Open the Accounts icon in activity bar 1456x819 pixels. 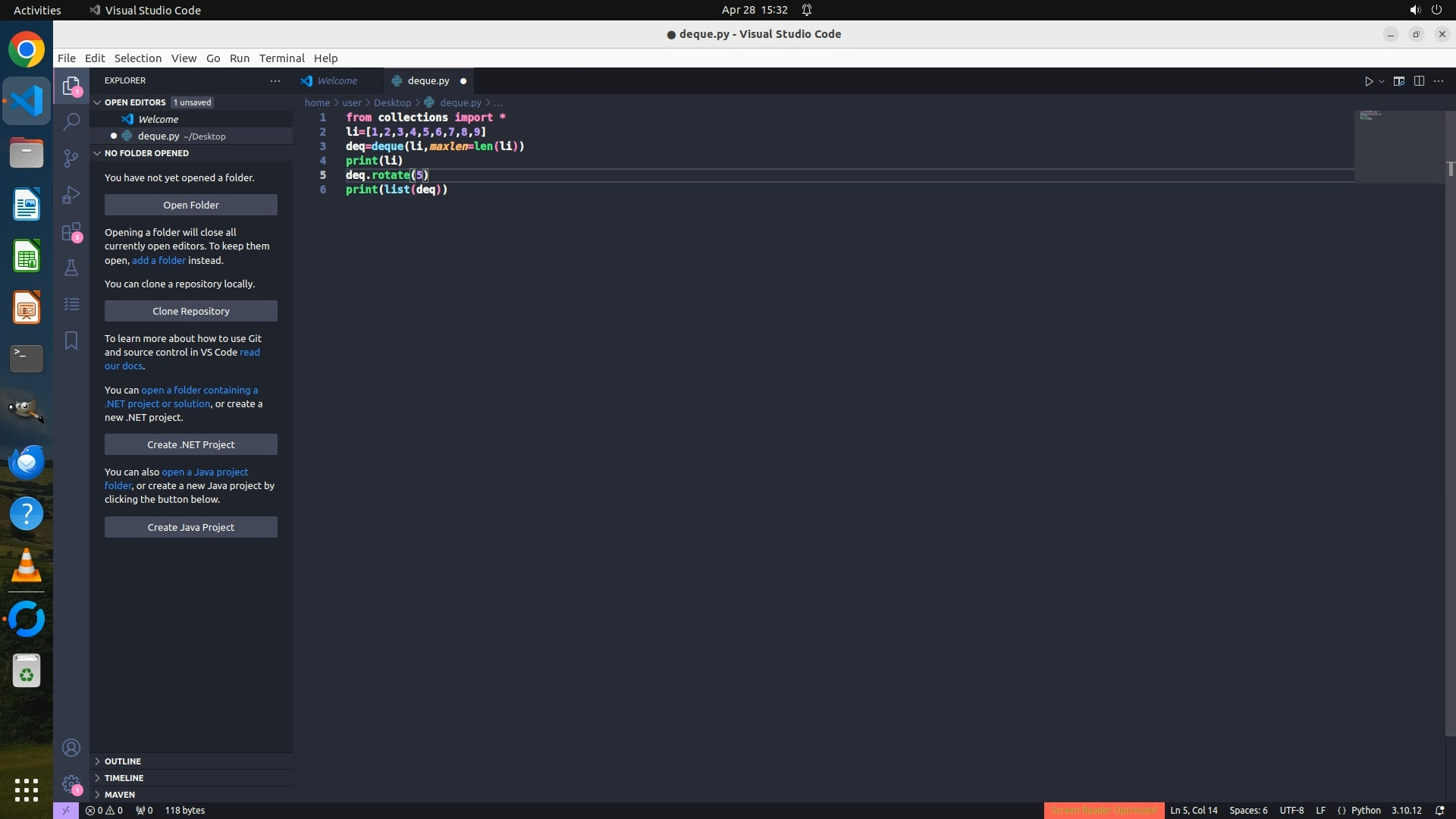(x=71, y=748)
